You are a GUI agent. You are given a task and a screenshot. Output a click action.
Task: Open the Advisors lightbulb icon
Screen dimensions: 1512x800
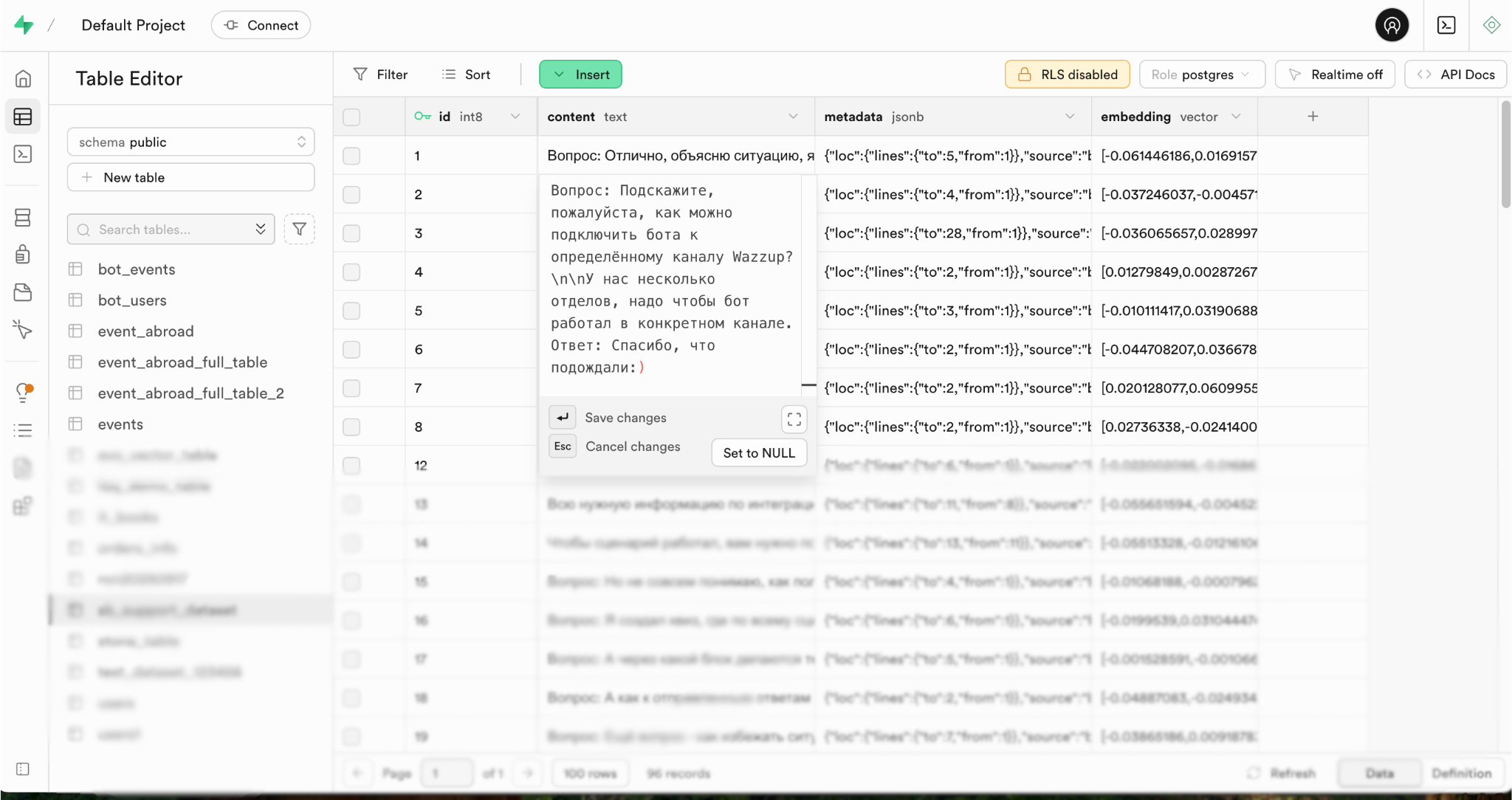[x=23, y=392]
